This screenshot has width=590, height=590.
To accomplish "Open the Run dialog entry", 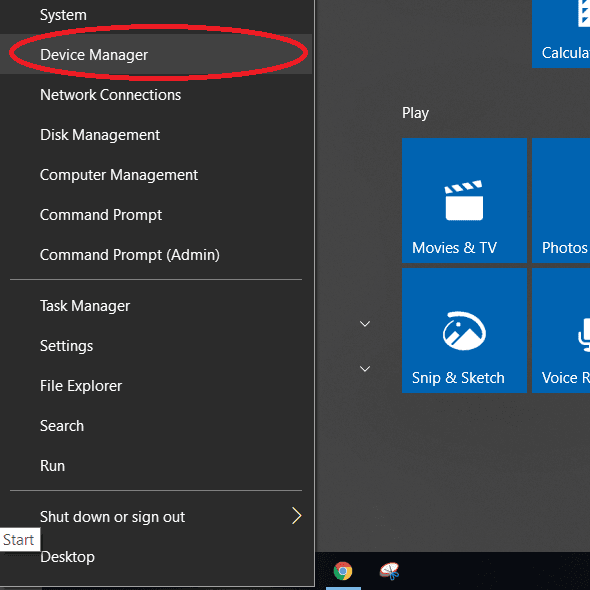I will 156,466.
